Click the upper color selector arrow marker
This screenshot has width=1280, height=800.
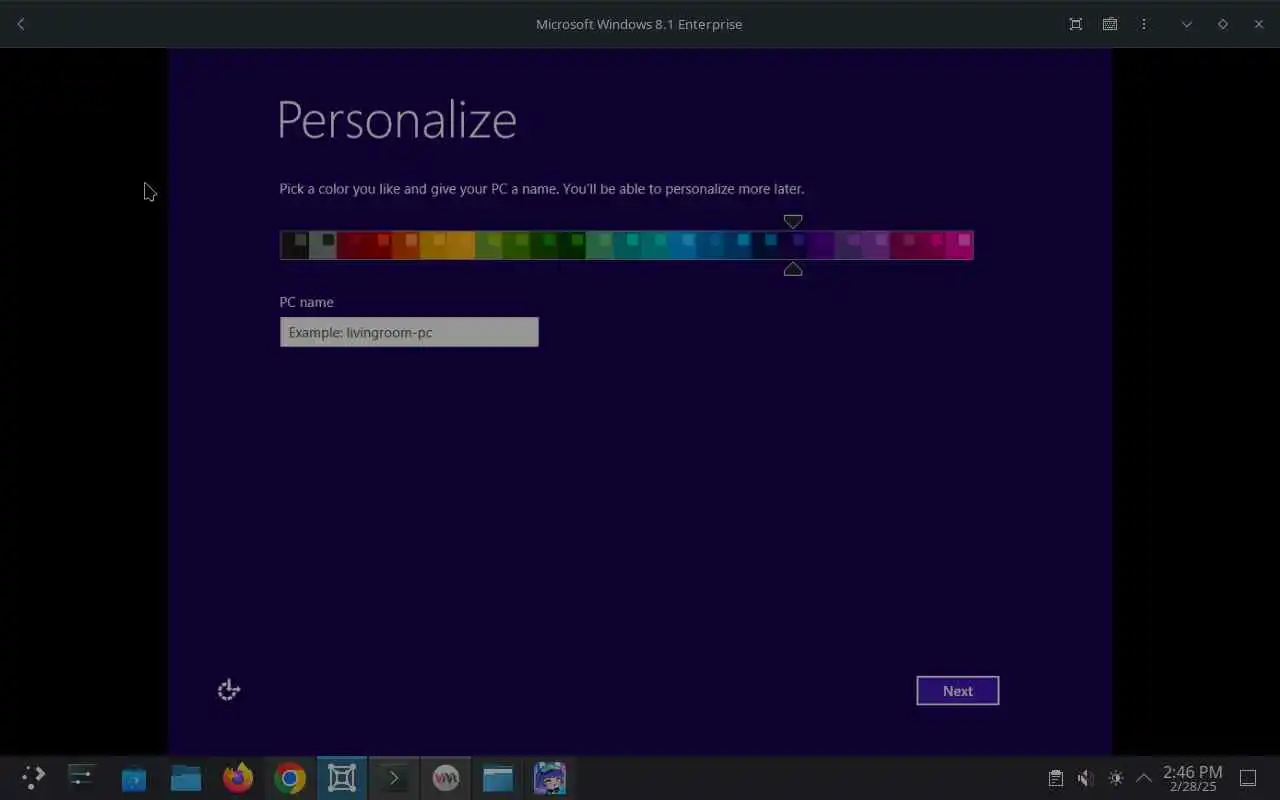click(793, 221)
